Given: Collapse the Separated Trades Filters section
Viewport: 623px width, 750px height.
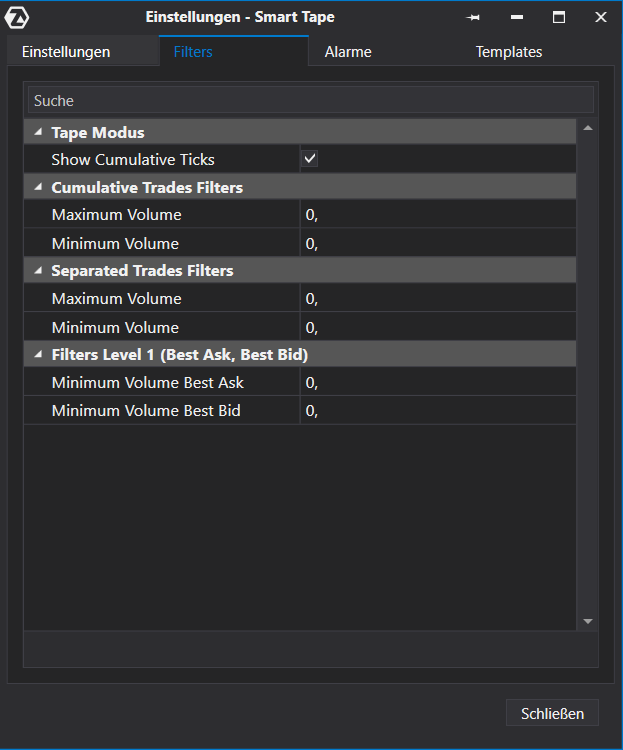Looking at the screenshot, I should (x=38, y=270).
